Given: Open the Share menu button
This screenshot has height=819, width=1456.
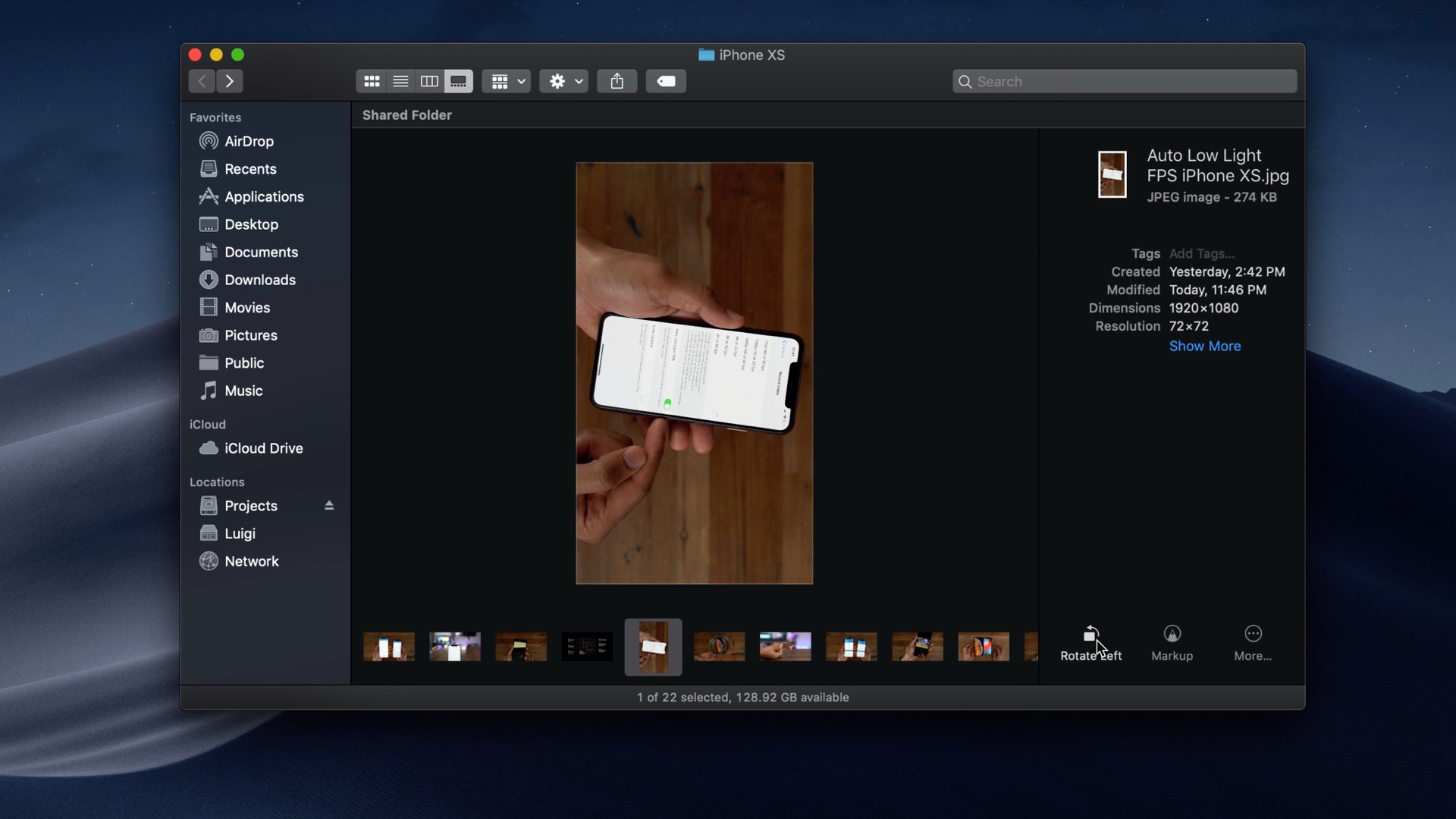Looking at the screenshot, I should (x=617, y=81).
